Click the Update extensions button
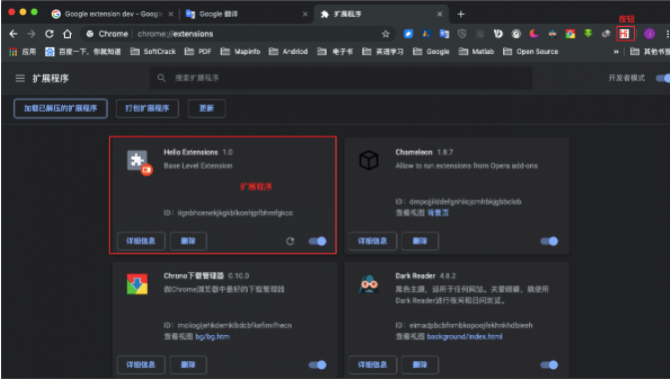This screenshot has width=670, height=380. (x=206, y=109)
